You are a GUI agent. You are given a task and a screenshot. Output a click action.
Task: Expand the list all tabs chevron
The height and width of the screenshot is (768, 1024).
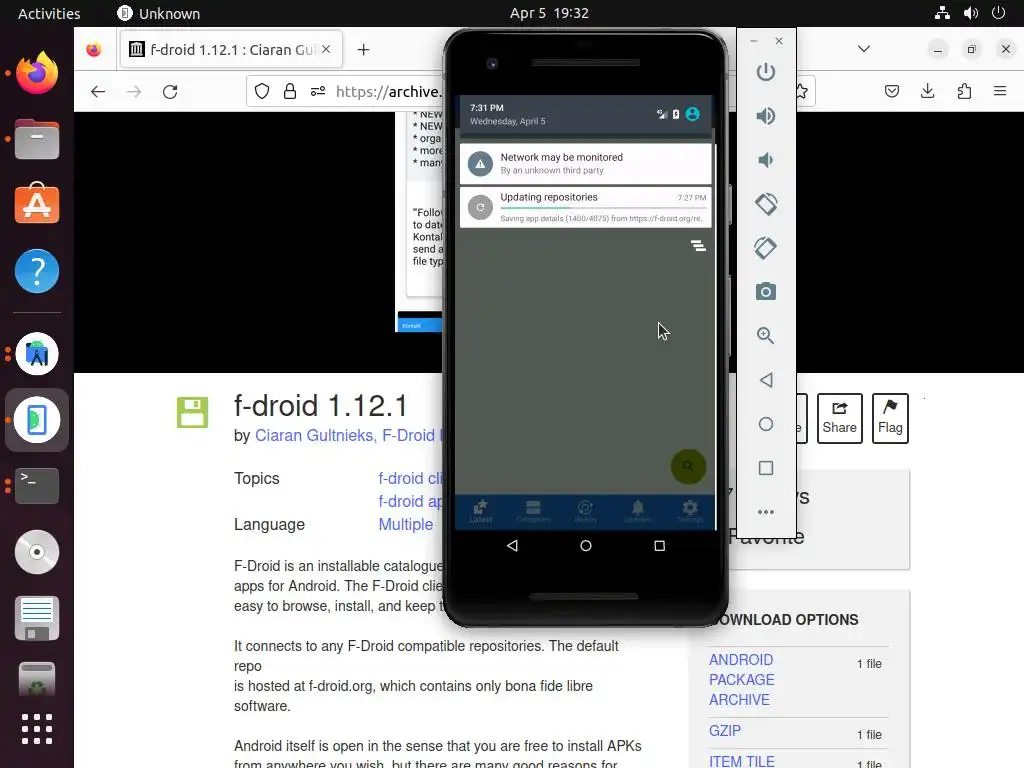pos(864,49)
